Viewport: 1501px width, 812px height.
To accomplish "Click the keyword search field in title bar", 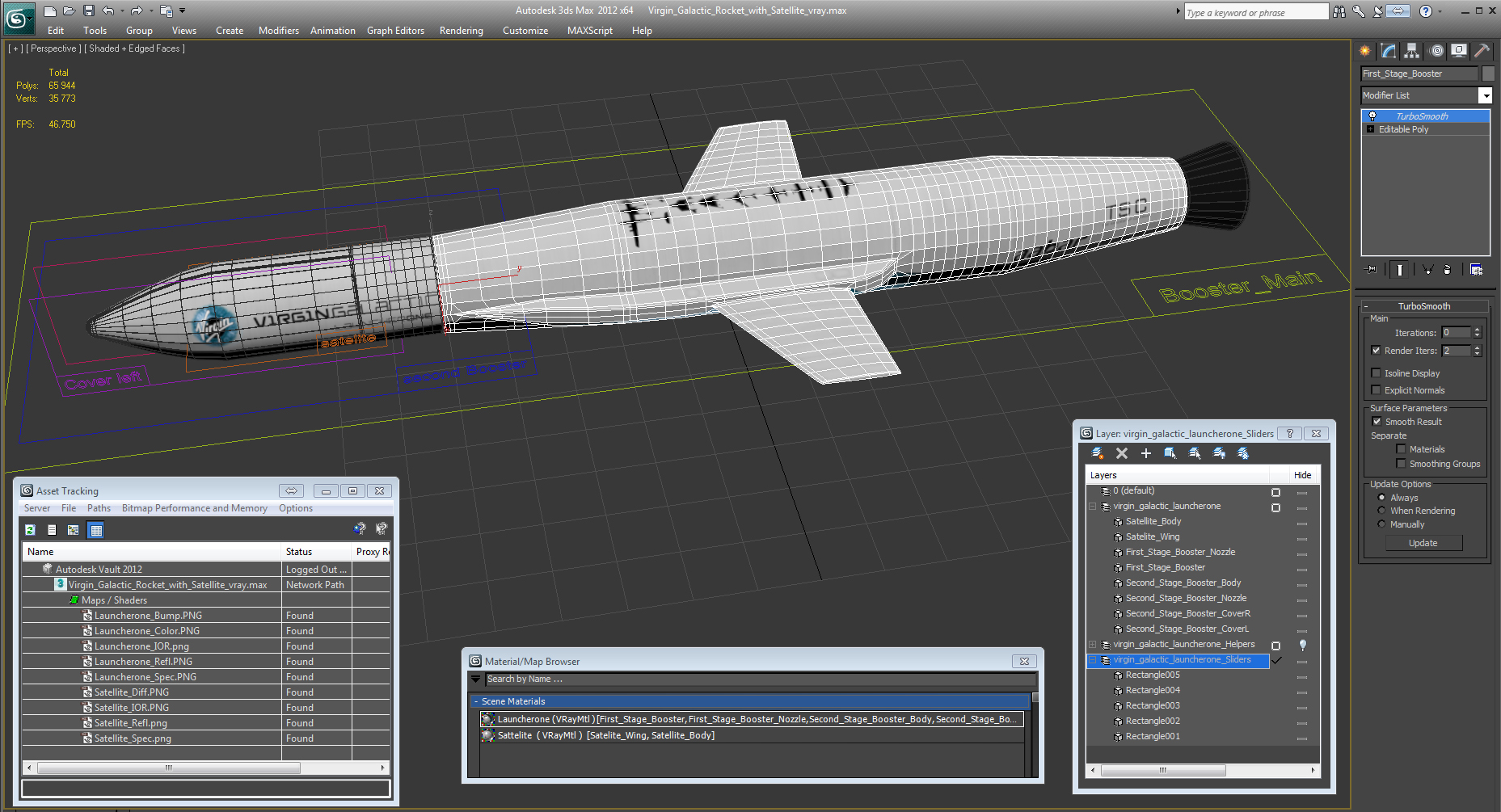I will point(1255,12).
